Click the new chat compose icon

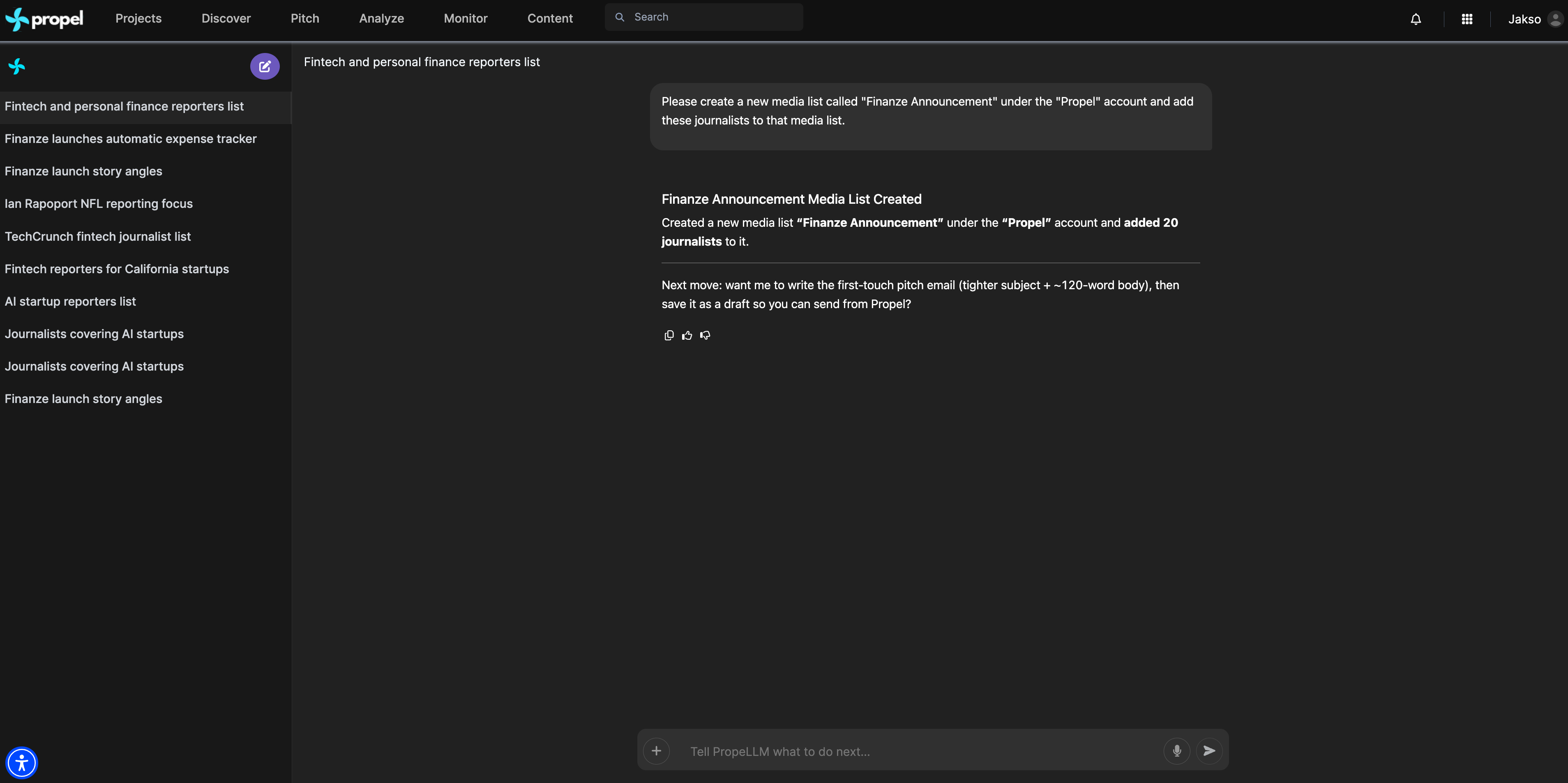[x=264, y=66]
